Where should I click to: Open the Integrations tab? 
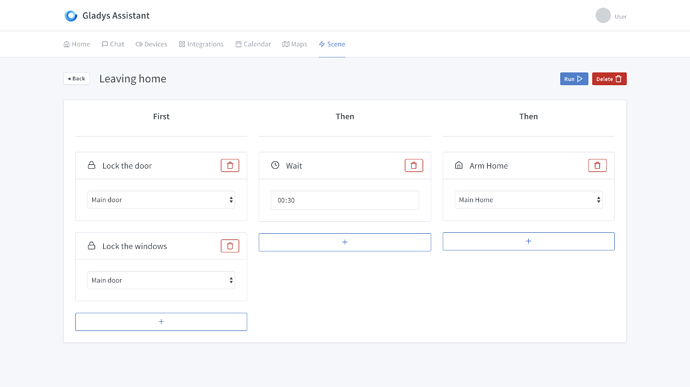[x=201, y=44]
